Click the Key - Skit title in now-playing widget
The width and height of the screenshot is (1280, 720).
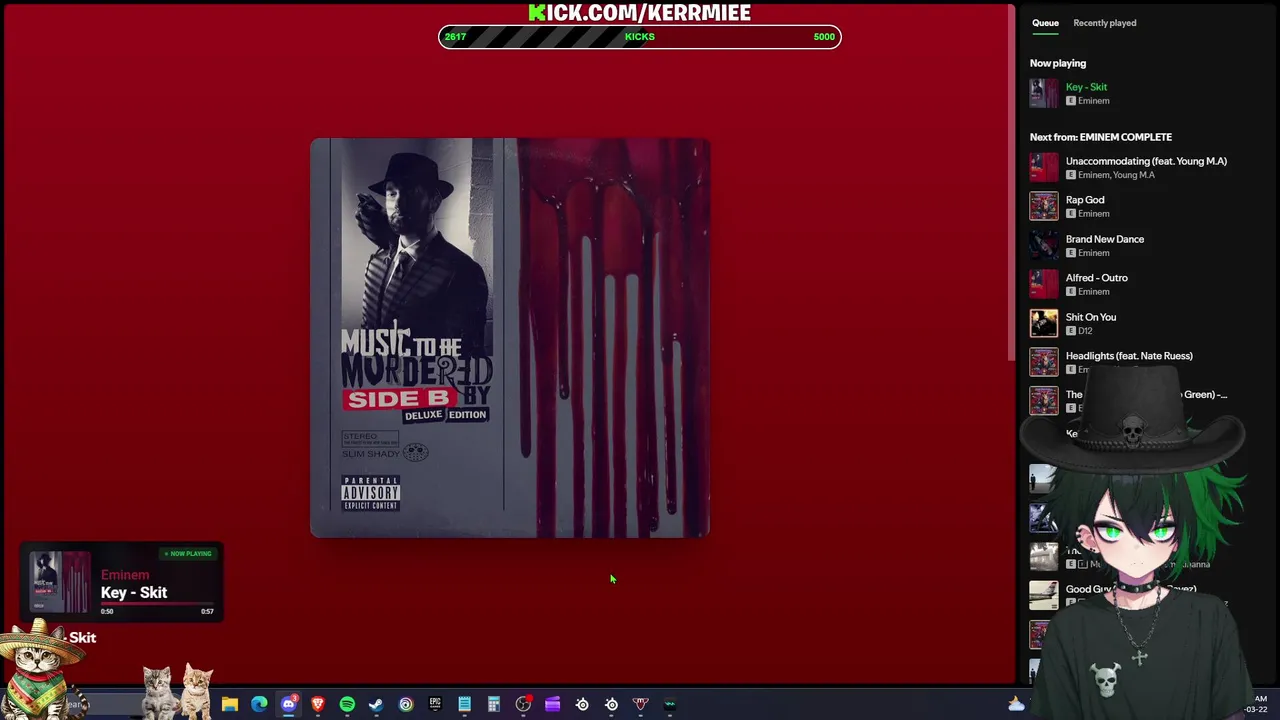[134, 593]
